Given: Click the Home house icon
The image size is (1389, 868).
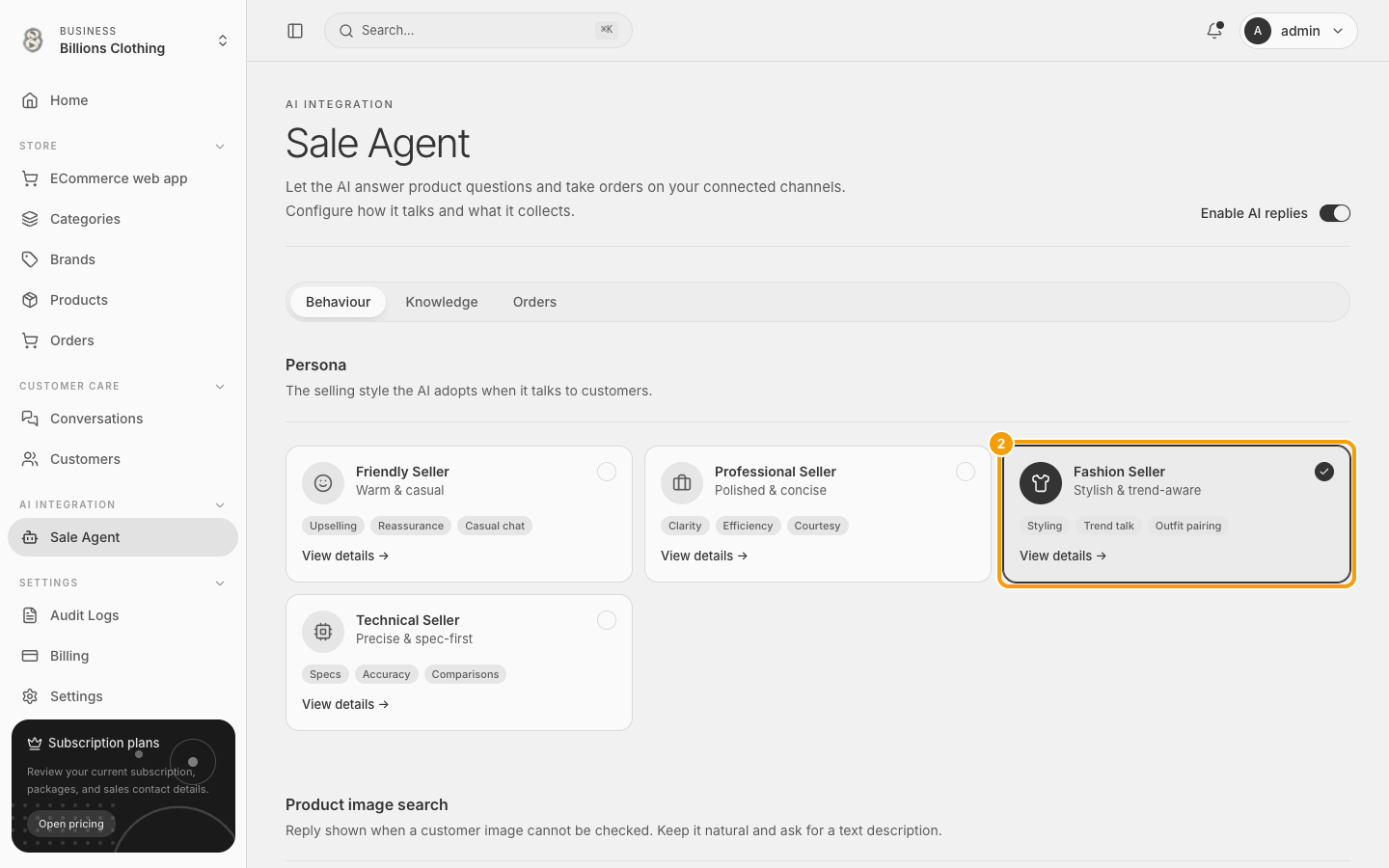Looking at the screenshot, I should pyautogui.click(x=30, y=100).
